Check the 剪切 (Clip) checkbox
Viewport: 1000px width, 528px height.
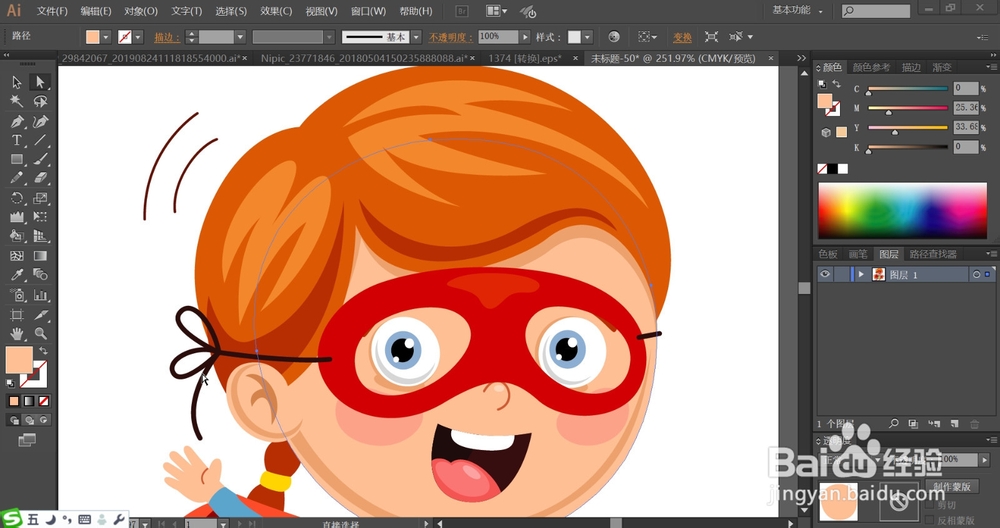pyautogui.click(x=930, y=505)
